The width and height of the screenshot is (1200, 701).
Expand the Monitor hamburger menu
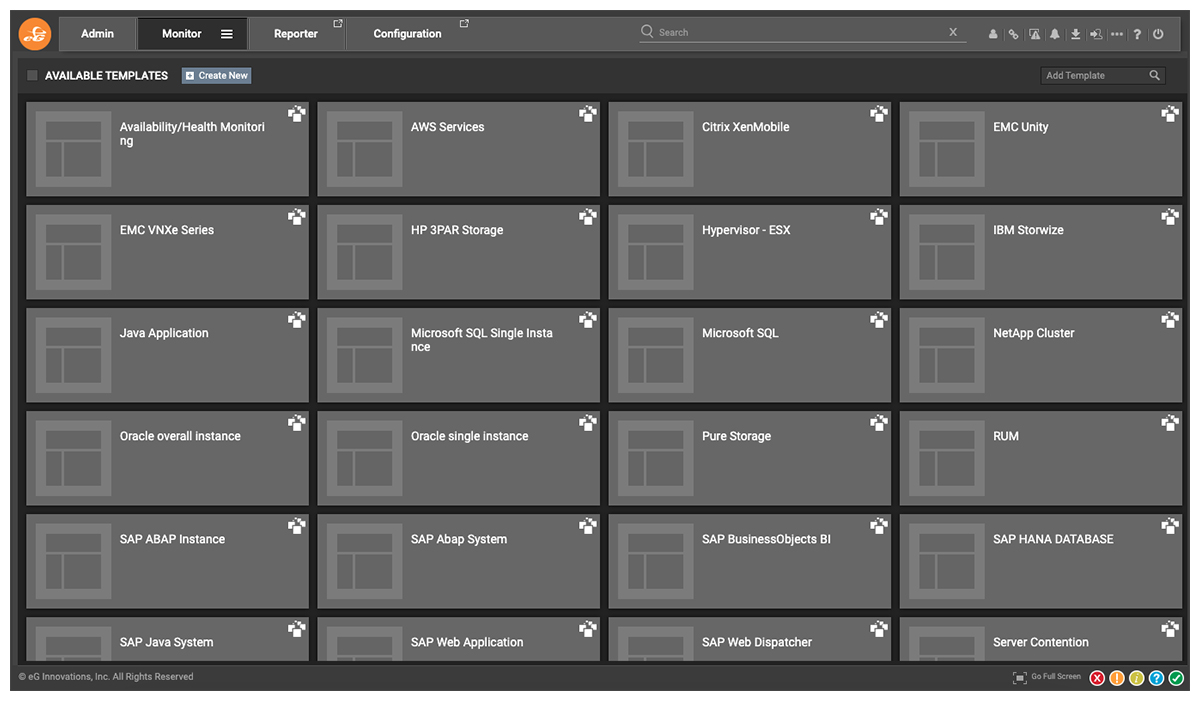pyautogui.click(x=227, y=34)
